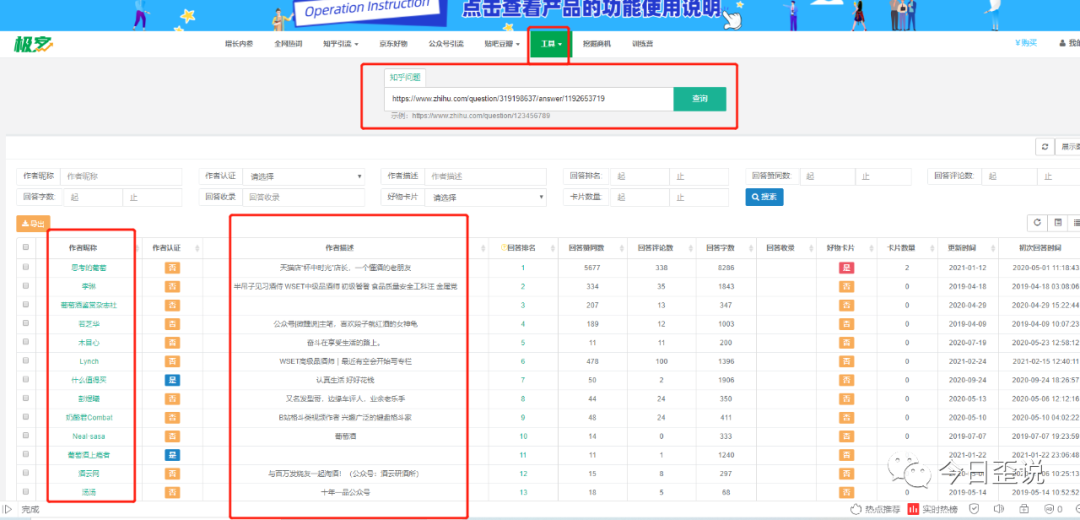
Task: Click sort arrows on 回答字数 column
Action: click(750, 248)
